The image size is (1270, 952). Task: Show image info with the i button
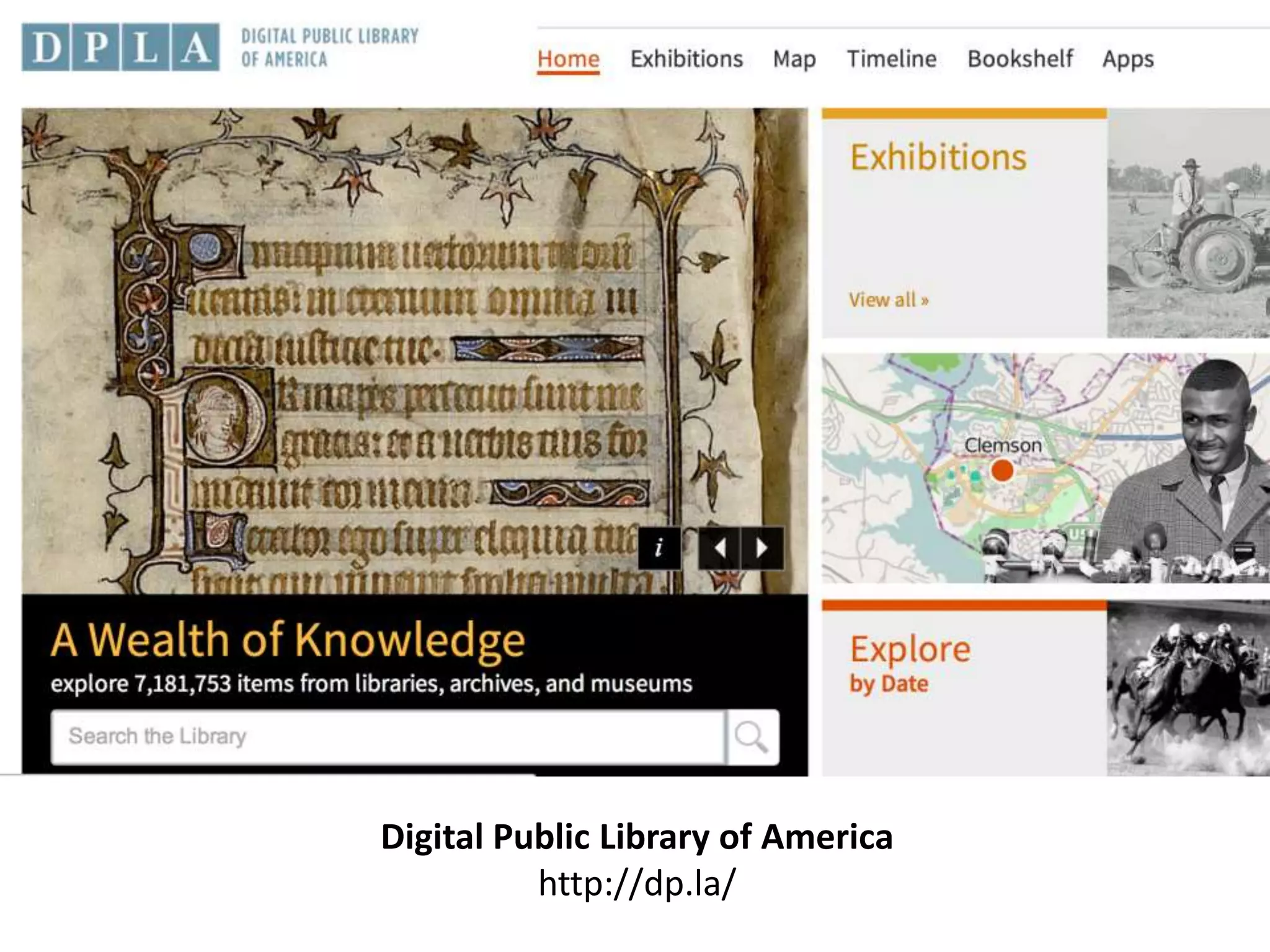click(x=659, y=549)
